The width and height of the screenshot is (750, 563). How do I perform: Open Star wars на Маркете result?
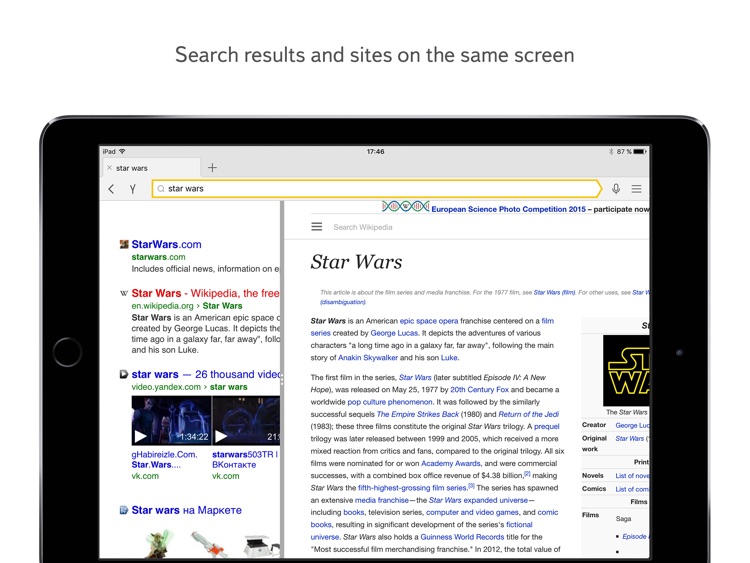tap(187, 510)
